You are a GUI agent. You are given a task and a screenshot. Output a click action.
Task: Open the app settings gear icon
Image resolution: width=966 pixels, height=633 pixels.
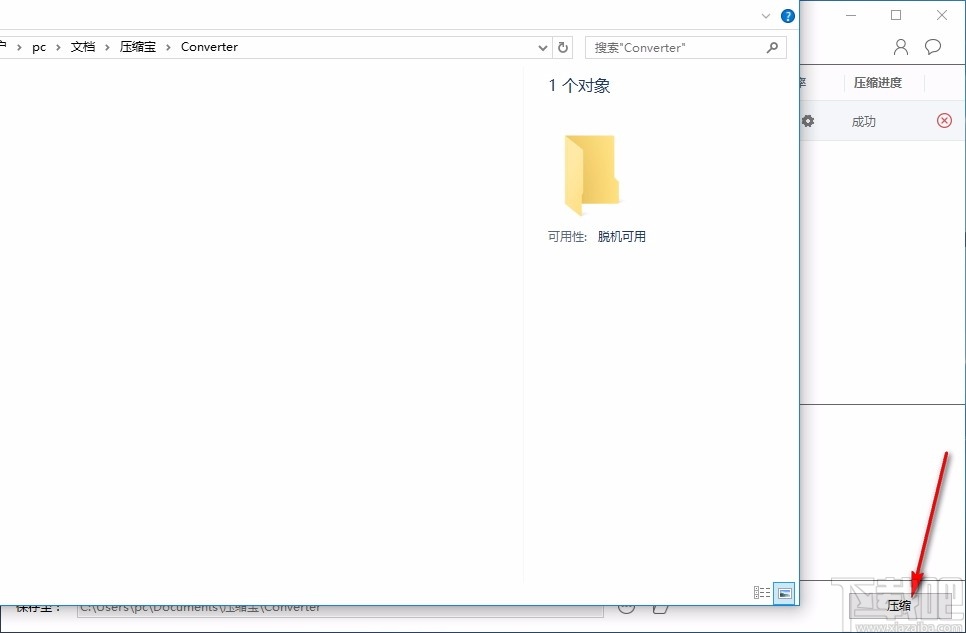coord(808,120)
